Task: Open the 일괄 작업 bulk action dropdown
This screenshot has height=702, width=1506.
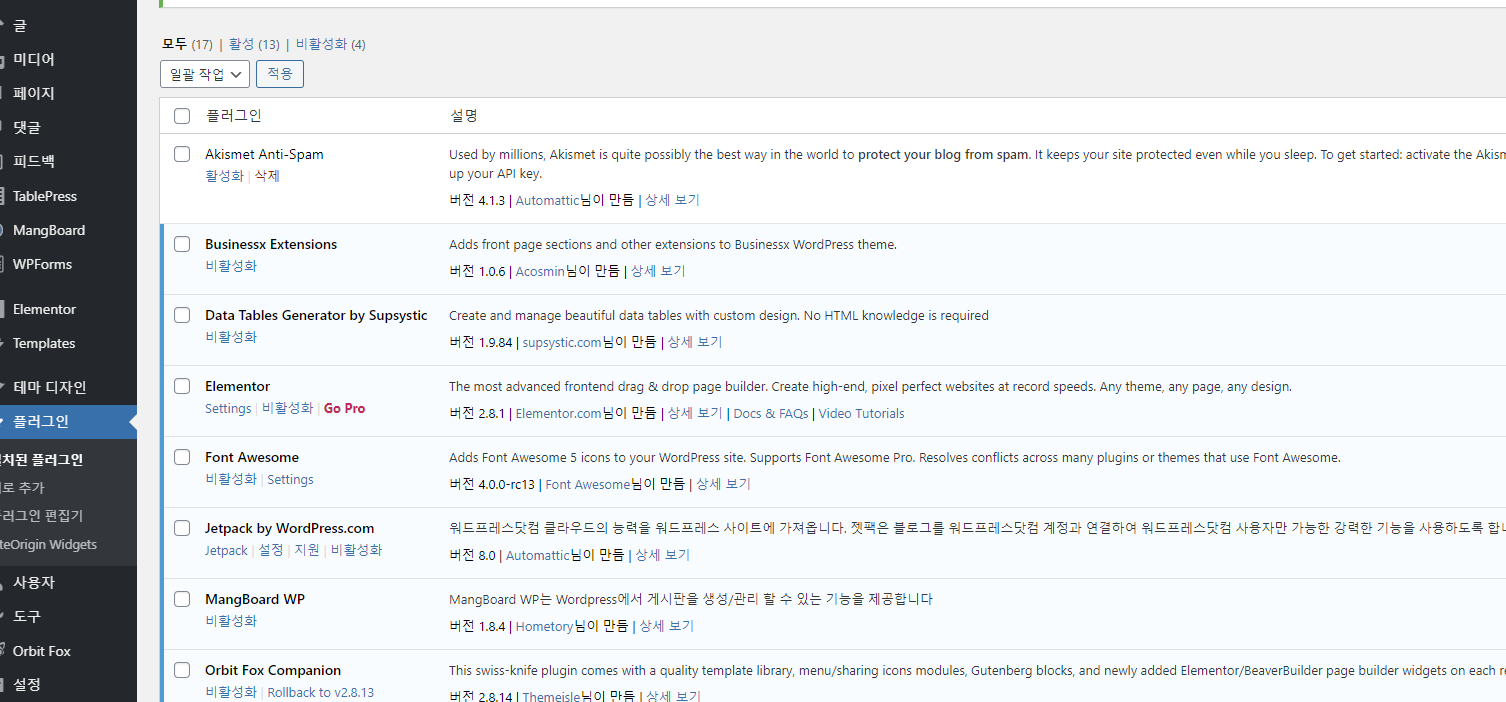Action: 205,74
